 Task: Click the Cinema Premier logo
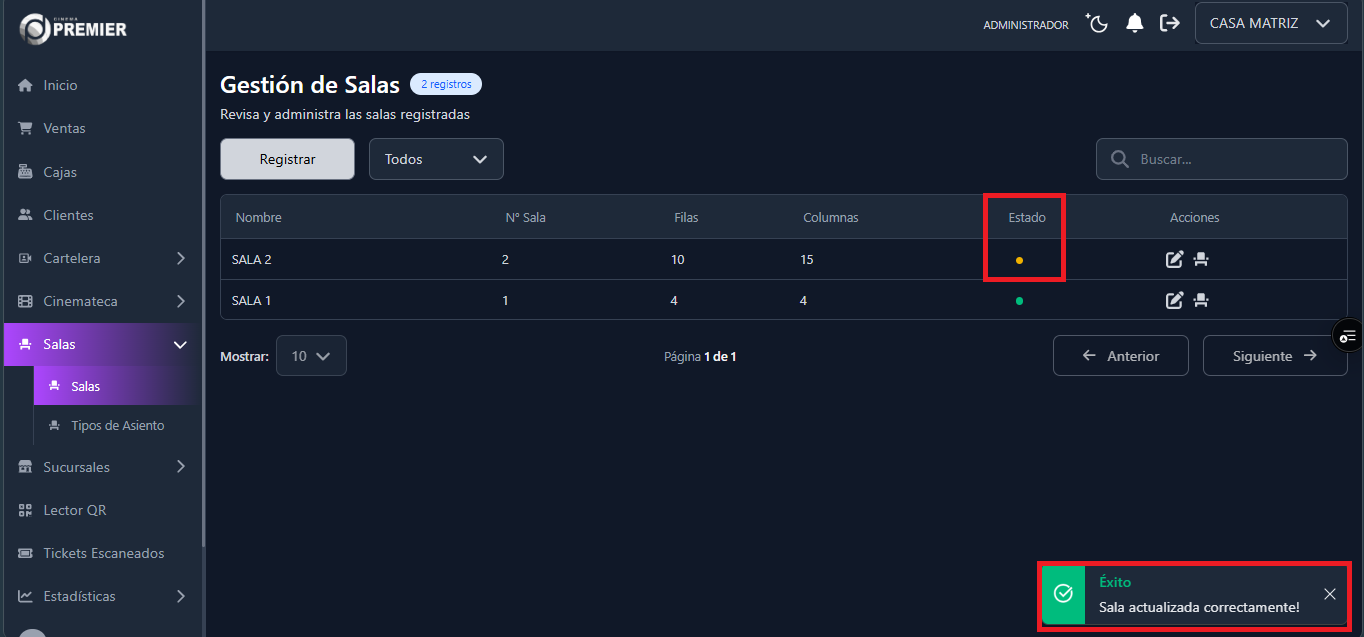click(75, 29)
